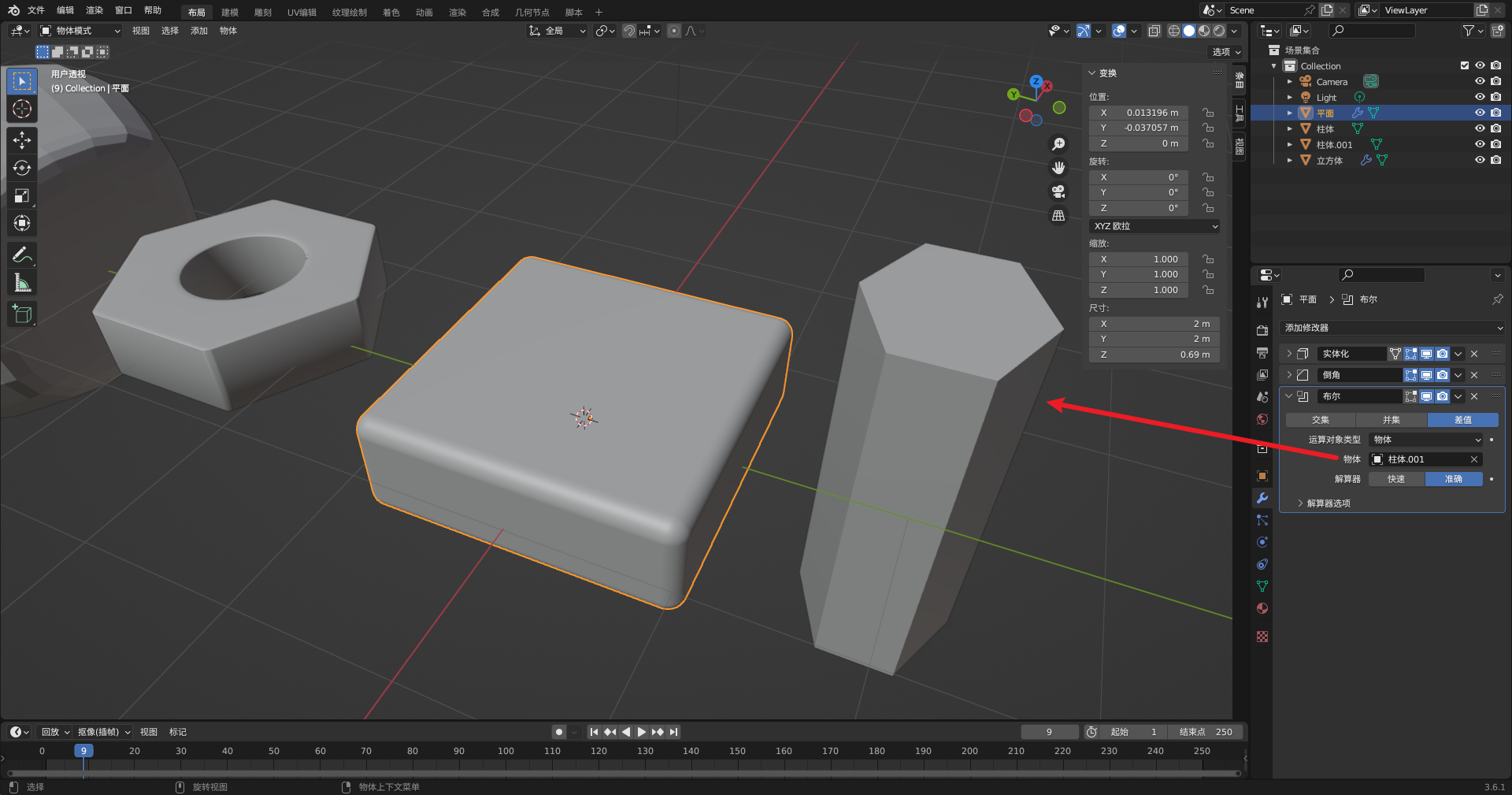
Task: Switch perspective/orthographic grid icon
Action: point(1058,215)
